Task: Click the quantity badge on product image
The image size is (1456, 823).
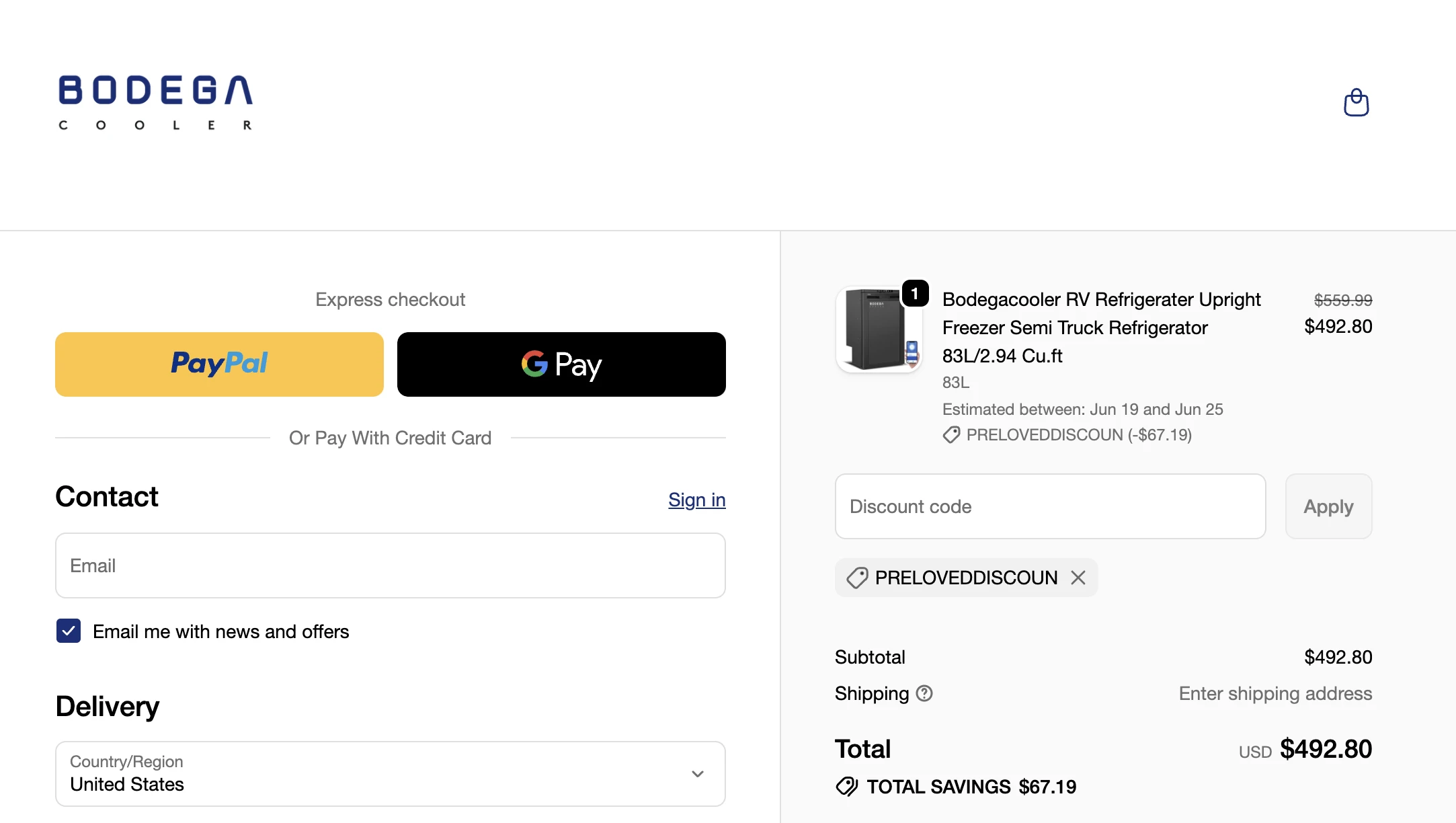Action: [915, 293]
